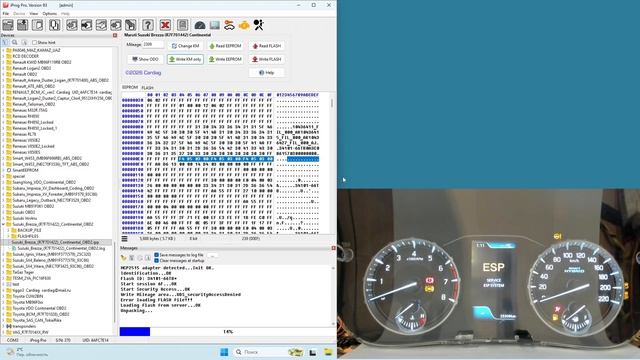640x360 pixels.
Task: Click the blank page toolbar icon
Action: (x=38, y=25)
